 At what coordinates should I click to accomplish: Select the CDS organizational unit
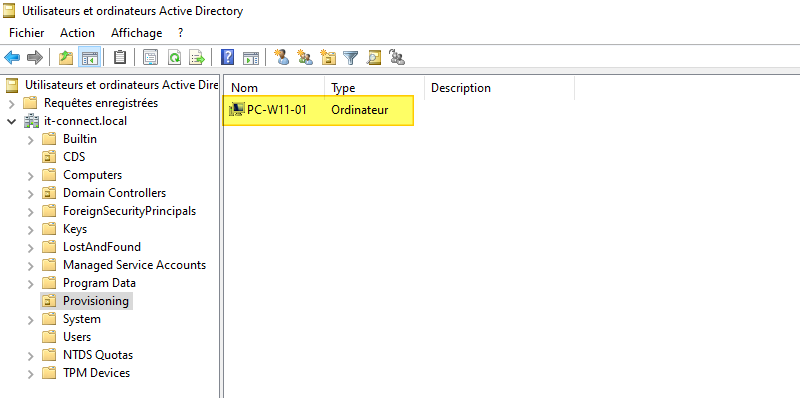[74, 157]
